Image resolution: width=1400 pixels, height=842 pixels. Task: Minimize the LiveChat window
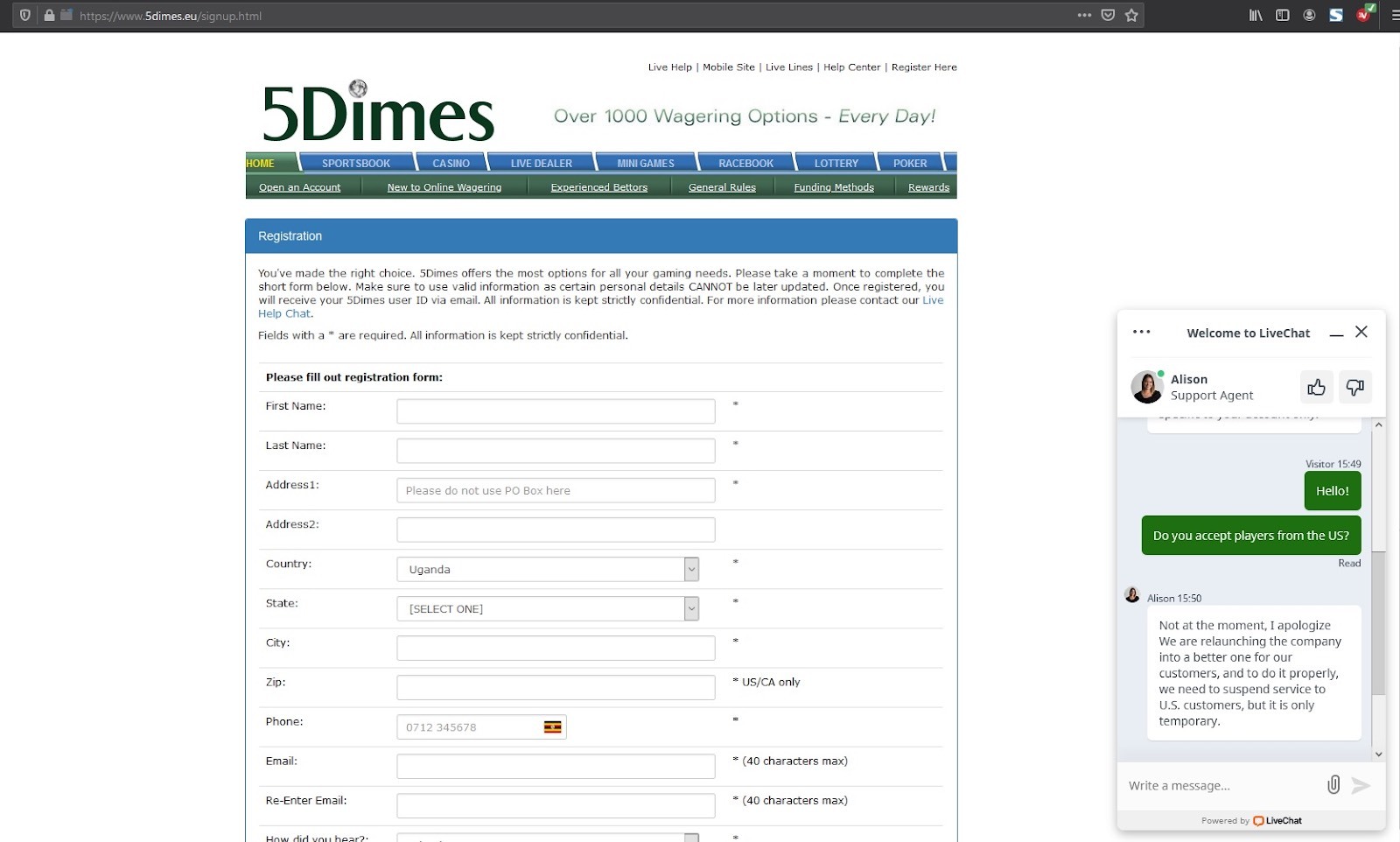click(x=1336, y=333)
